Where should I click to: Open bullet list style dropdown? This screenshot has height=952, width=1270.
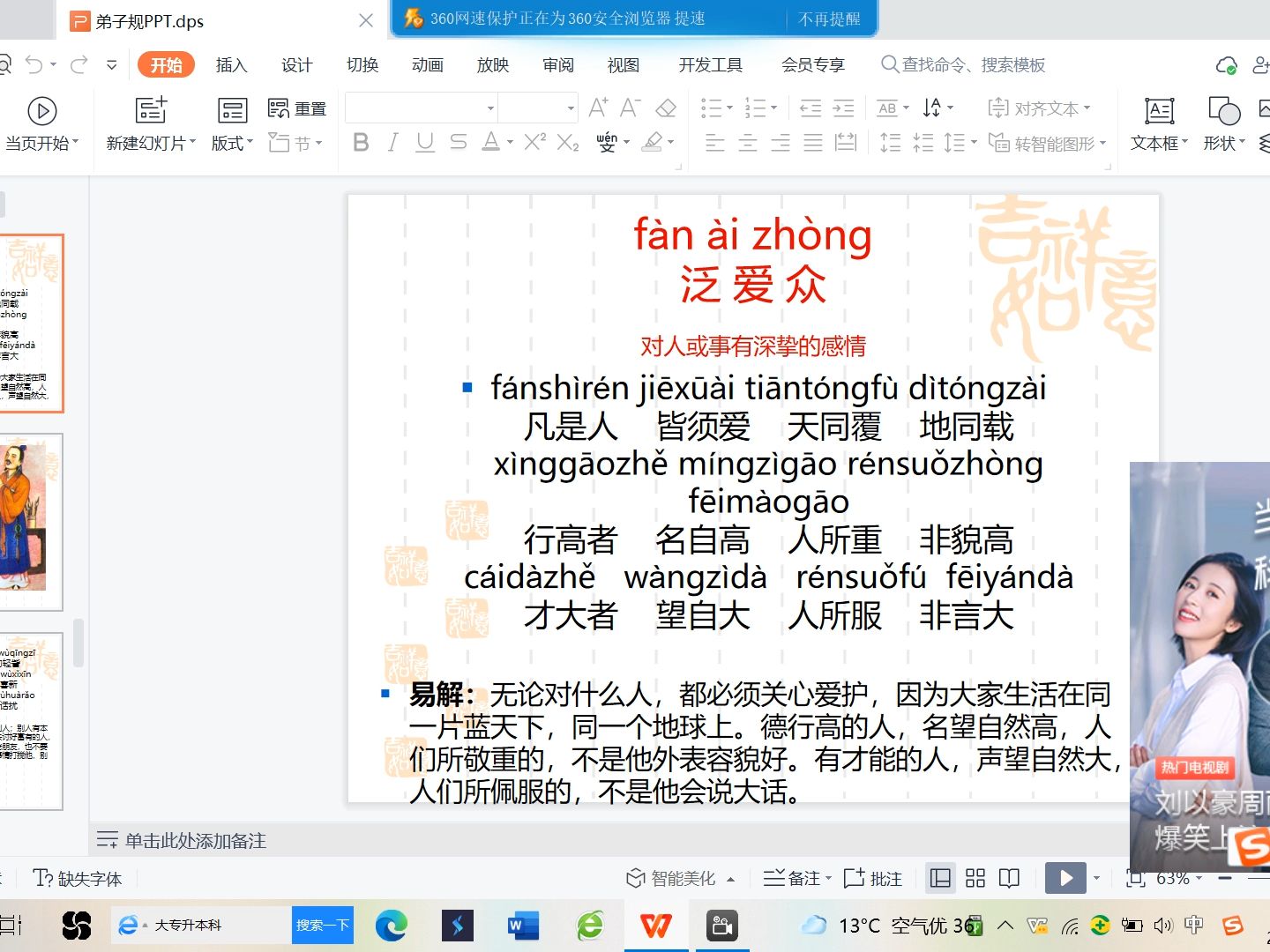[x=728, y=108]
